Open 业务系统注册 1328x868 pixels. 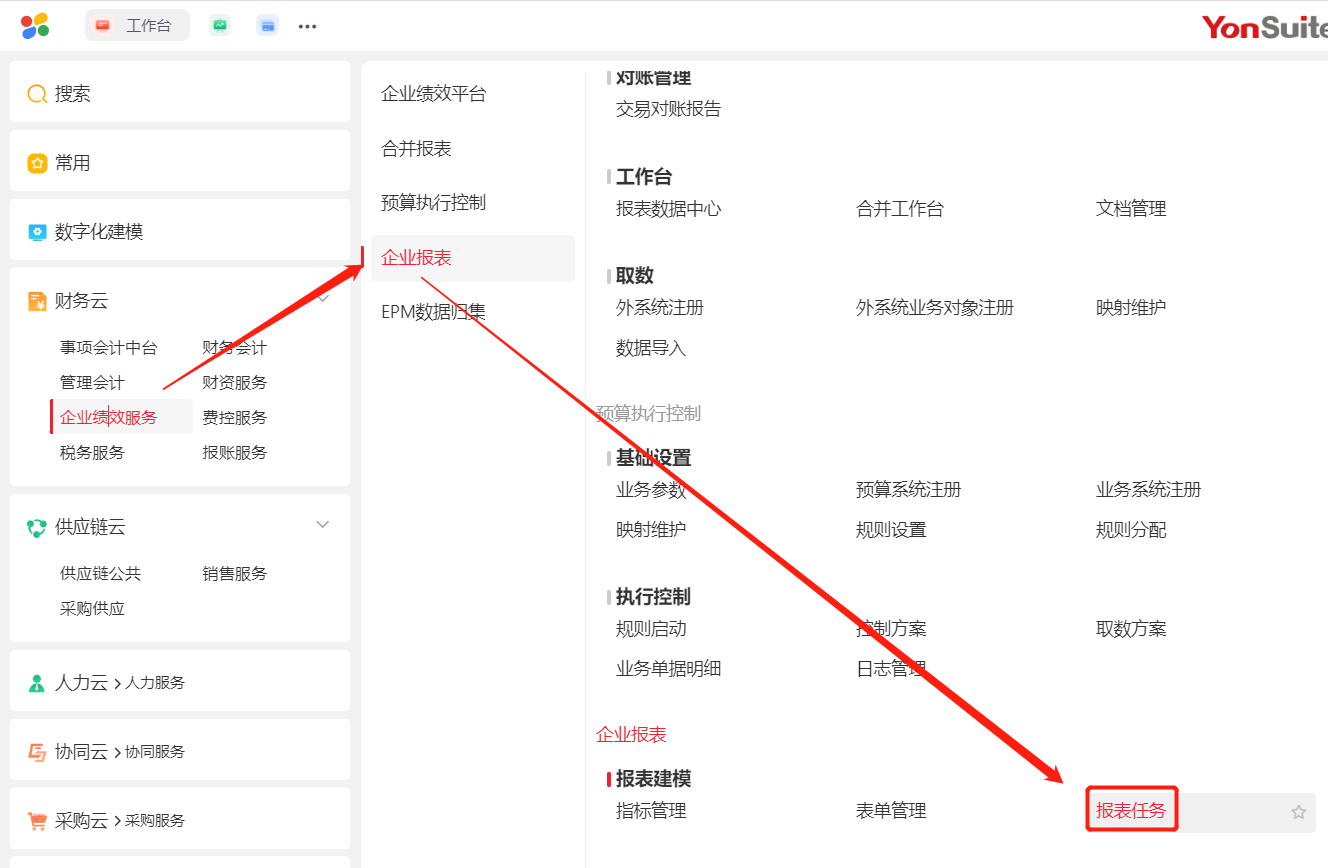1149,490
